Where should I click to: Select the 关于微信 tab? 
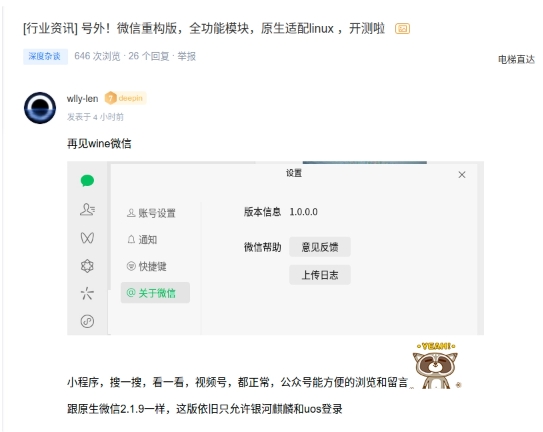click(155, 293)
